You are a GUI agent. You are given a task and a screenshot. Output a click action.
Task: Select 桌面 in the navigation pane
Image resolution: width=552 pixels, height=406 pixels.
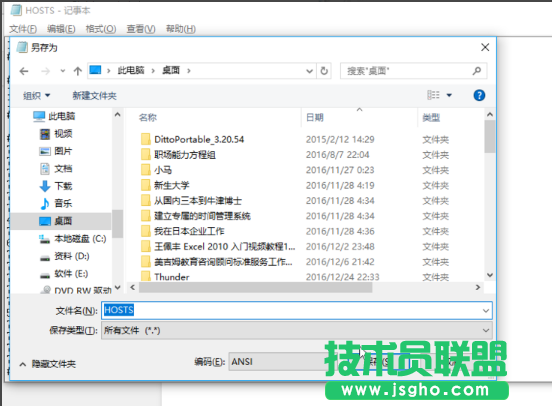point(61,221)
